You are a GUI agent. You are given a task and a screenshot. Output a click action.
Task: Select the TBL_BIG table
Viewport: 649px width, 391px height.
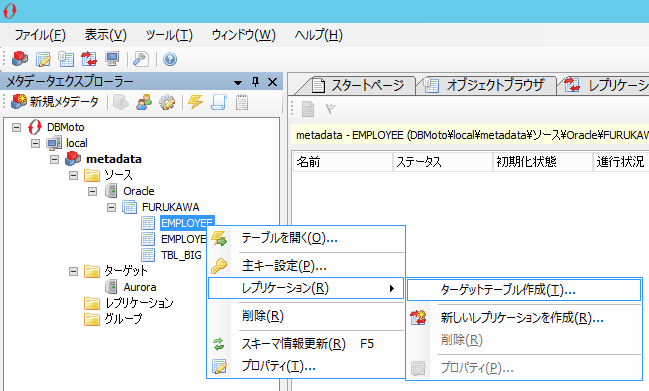pos(181,255)
